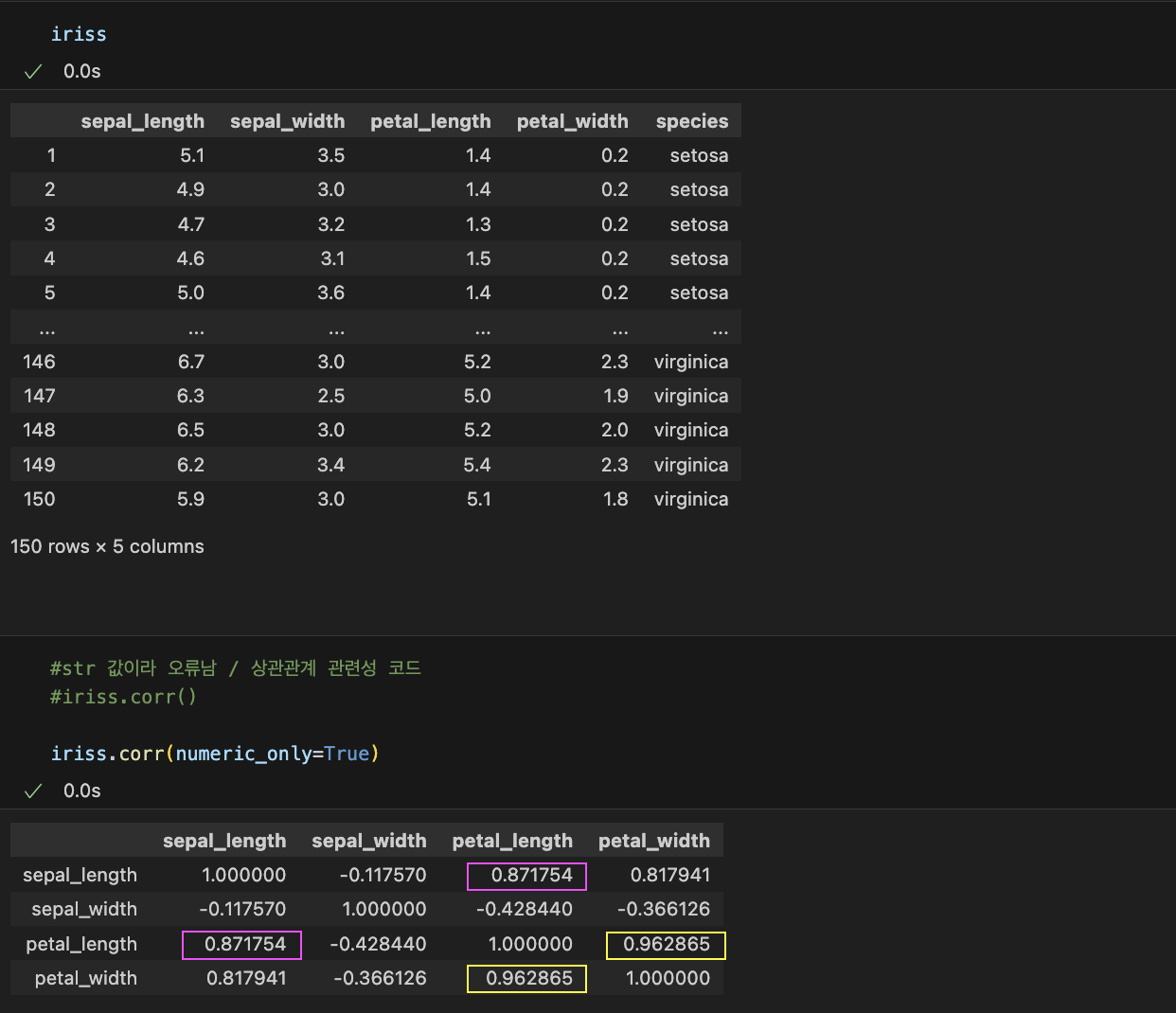Image resolution: width=1176 pixels, height=1013 pixels.
Task: Click the setosa value in row 1
Action: point(699,155)
